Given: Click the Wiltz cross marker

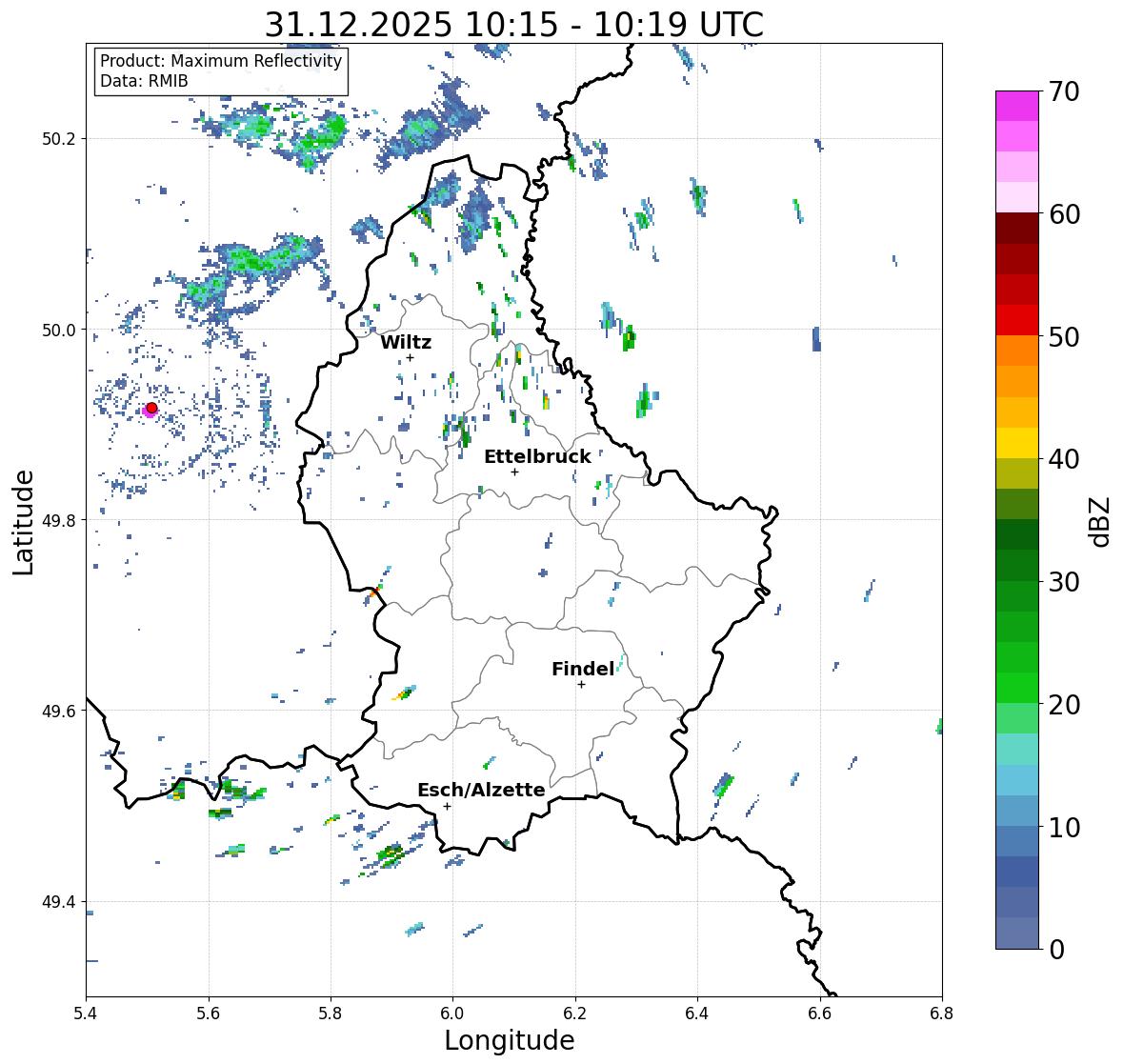Looking at the screenshot, I should click(x=410, y=357).
